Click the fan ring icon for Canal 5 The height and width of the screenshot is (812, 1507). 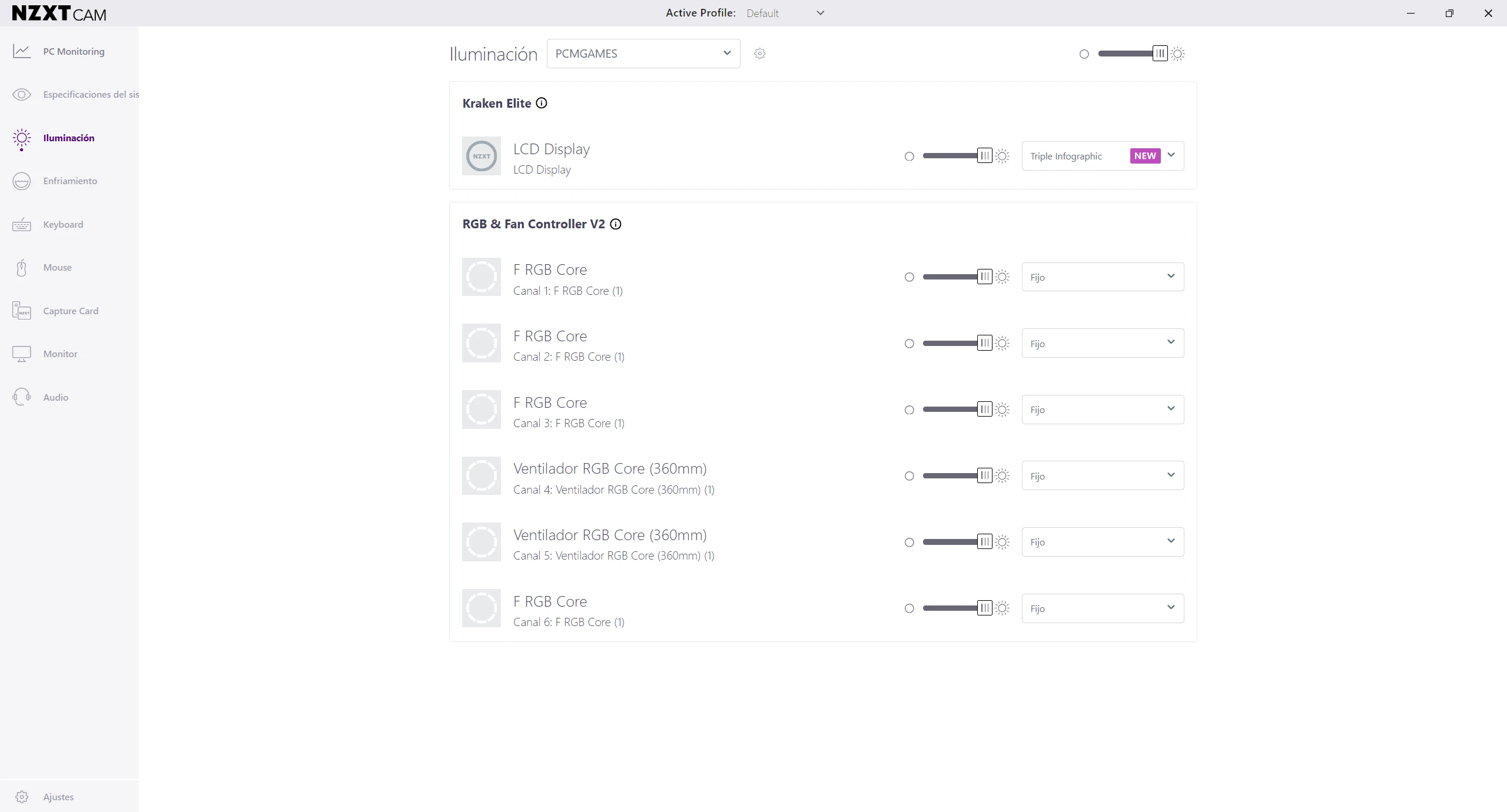(482, 542)
